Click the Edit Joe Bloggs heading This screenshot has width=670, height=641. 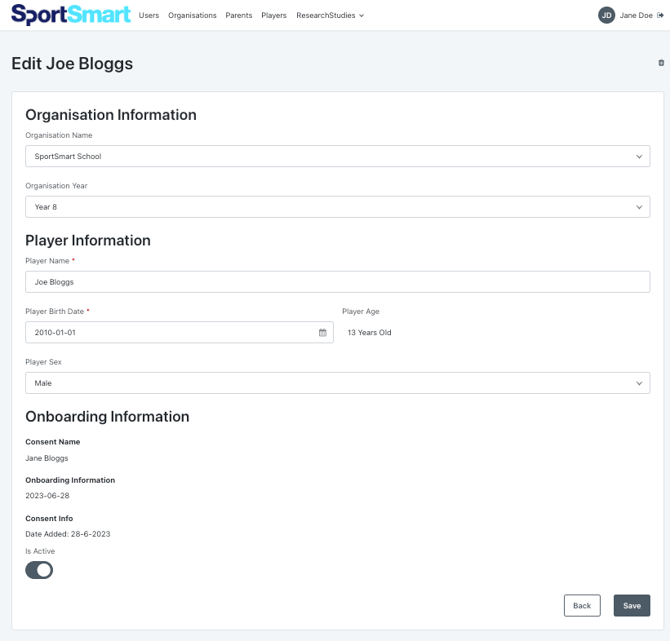pos(72,64)
